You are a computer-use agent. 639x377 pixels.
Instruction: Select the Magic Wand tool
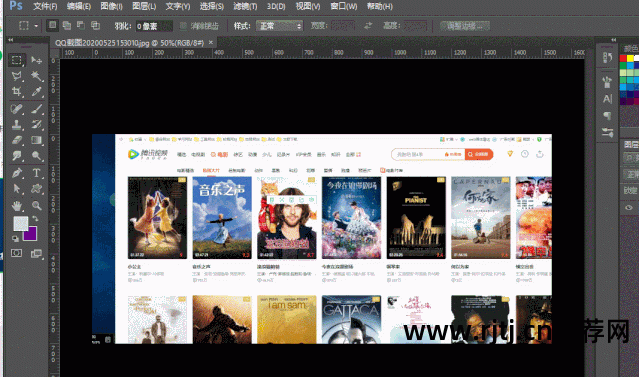coord(37,76)
